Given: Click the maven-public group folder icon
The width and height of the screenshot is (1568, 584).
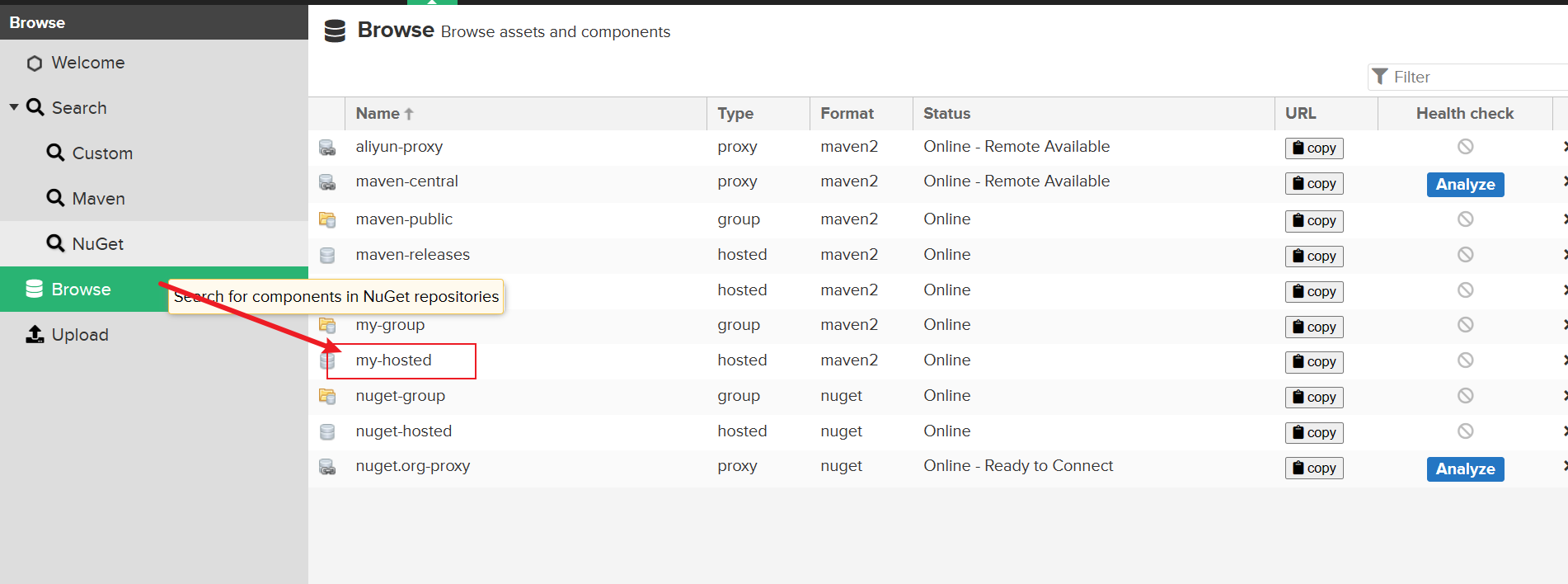Looking at the screenshot, I should pyautogui.click(x=327, y=220).
